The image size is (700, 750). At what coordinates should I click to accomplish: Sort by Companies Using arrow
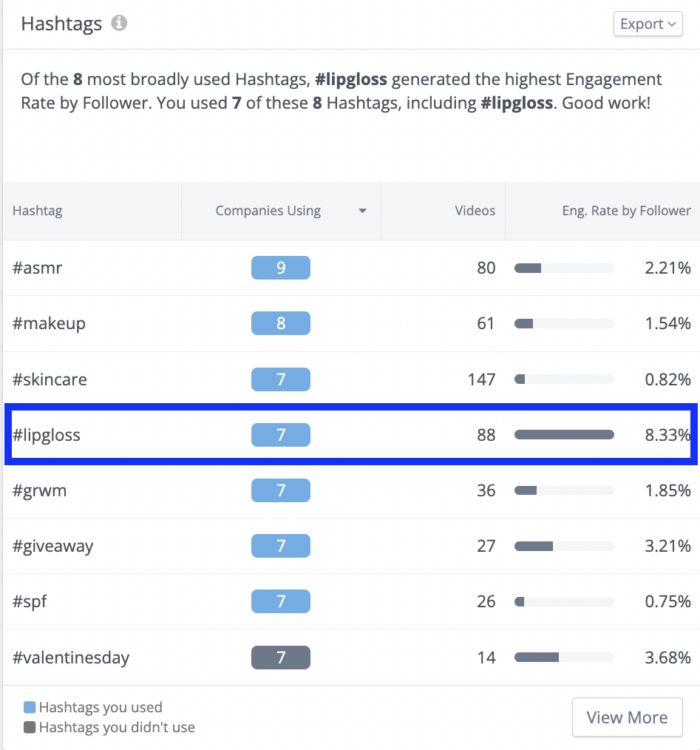tap(362, 211)
